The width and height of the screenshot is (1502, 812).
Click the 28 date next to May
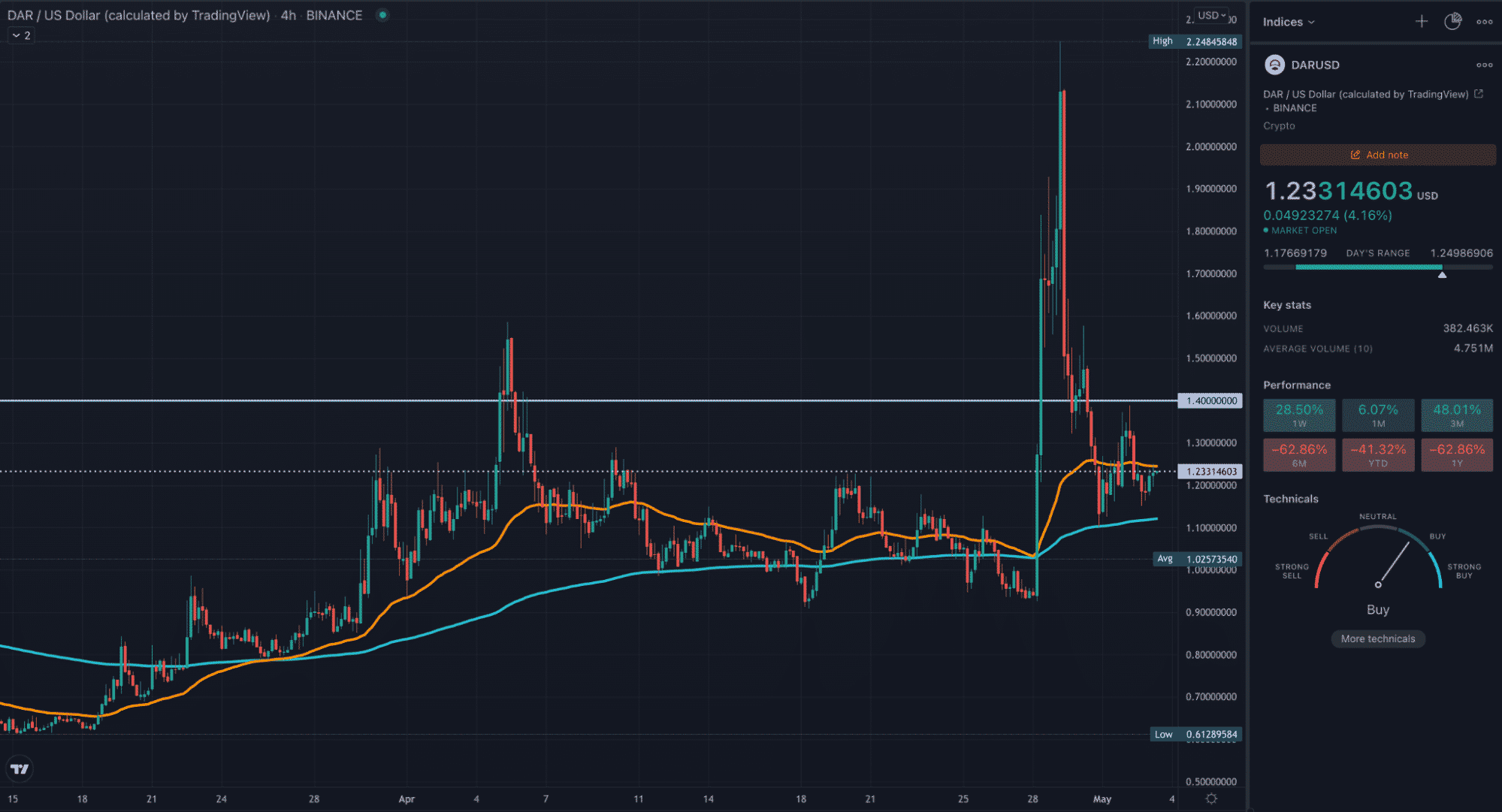(x=1033, y=799)
